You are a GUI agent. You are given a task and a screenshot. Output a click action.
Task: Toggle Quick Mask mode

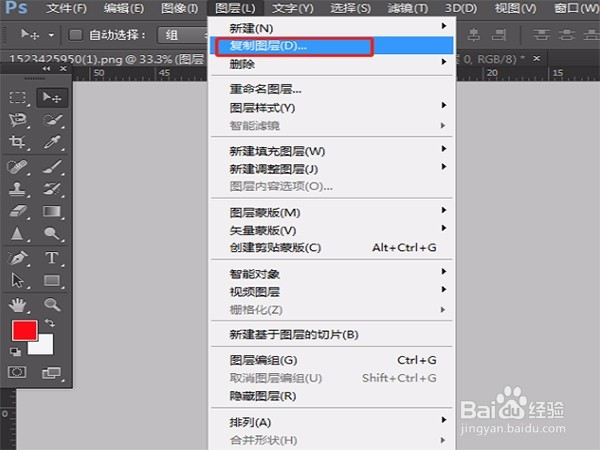tap(18, 372)
